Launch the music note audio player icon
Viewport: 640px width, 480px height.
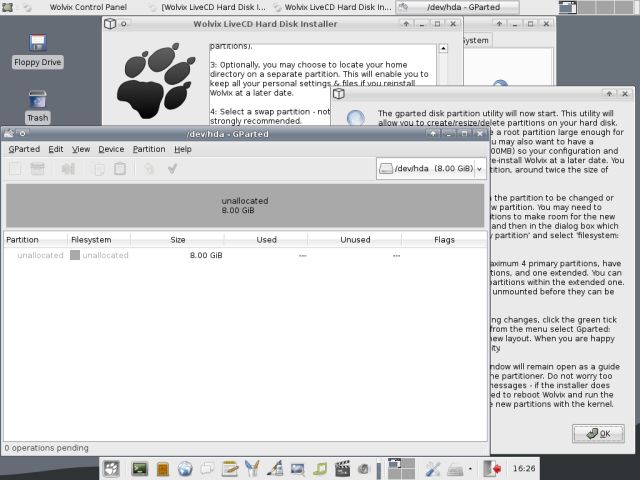coord(320,469)
